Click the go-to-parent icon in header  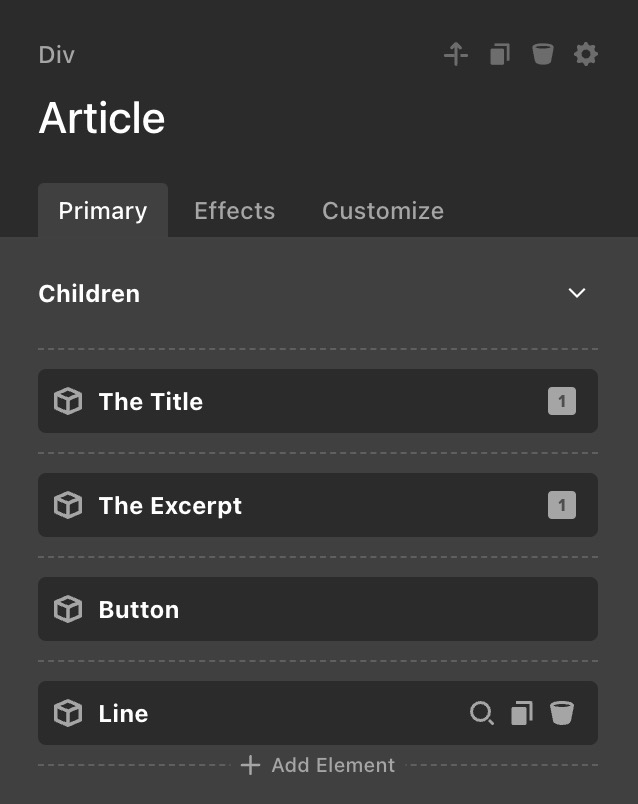click(x=456, y=54)
